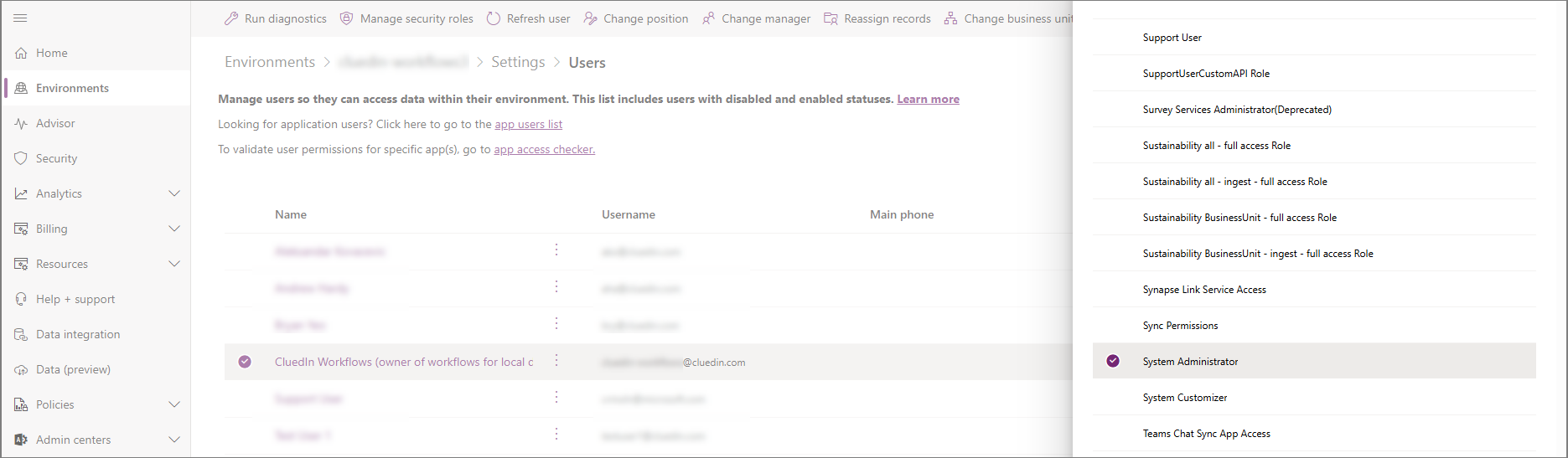Screen dimensions: 1568x458
Task: Expand the Resources section chevron
Action: pos(174,264)
